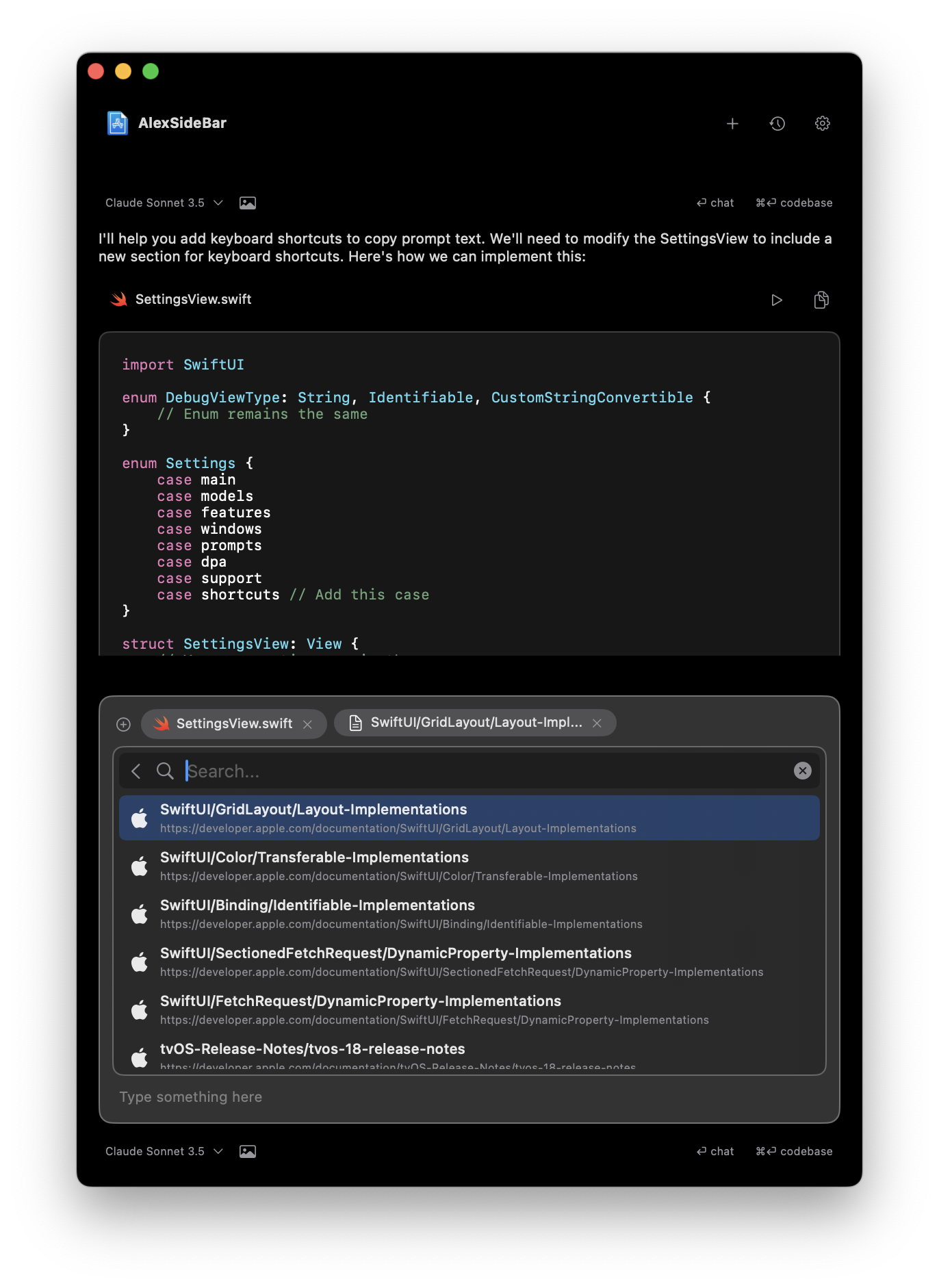This screenshot has width=939, height=1288.
Task: Expand bottom Claude Sonnet 3.5 model dropdown
Action: (164, 1151)
